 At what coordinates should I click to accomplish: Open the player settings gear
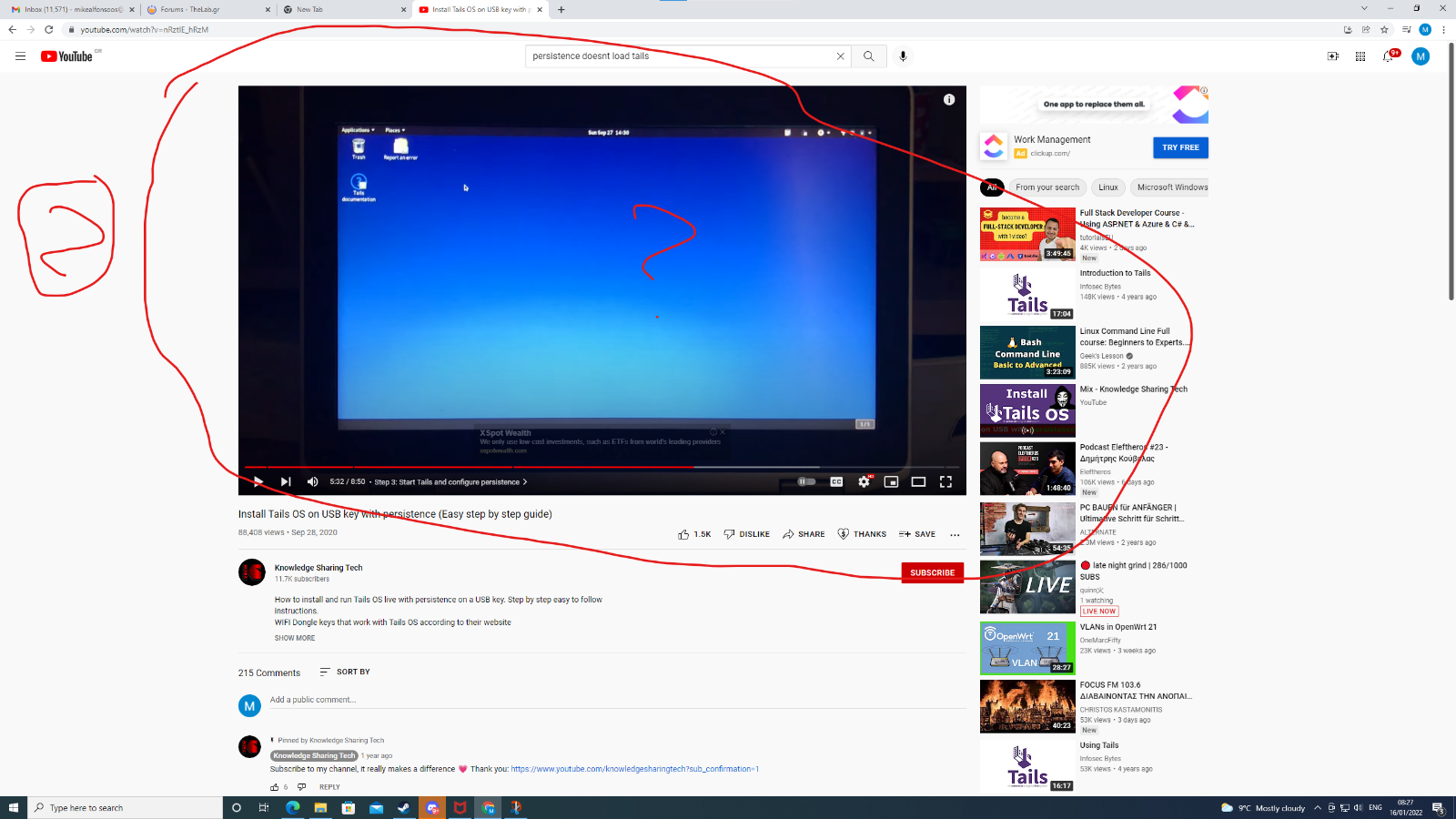click(864, 482)
